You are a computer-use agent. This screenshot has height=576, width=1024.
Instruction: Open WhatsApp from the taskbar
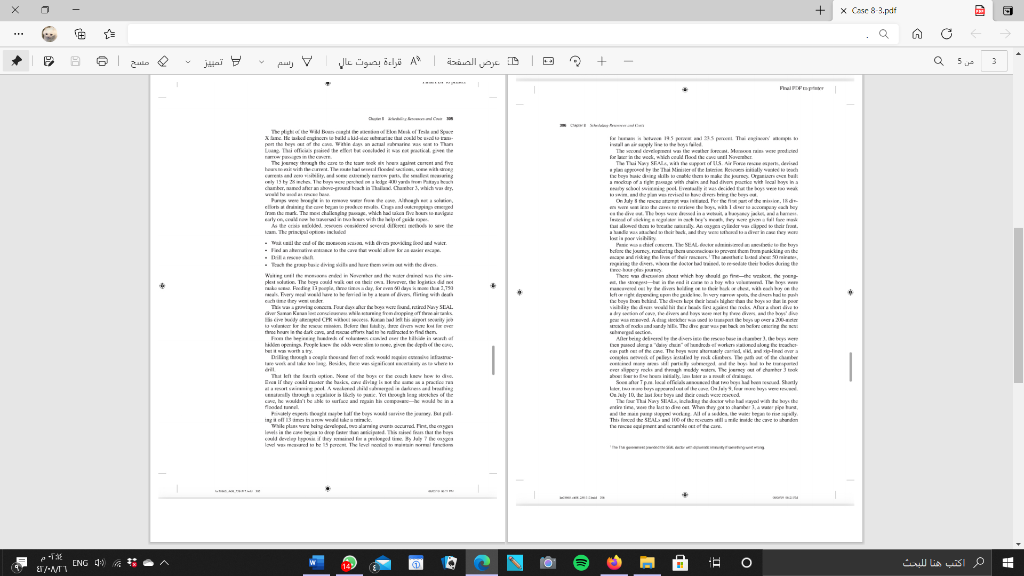[x=349, y=562]
